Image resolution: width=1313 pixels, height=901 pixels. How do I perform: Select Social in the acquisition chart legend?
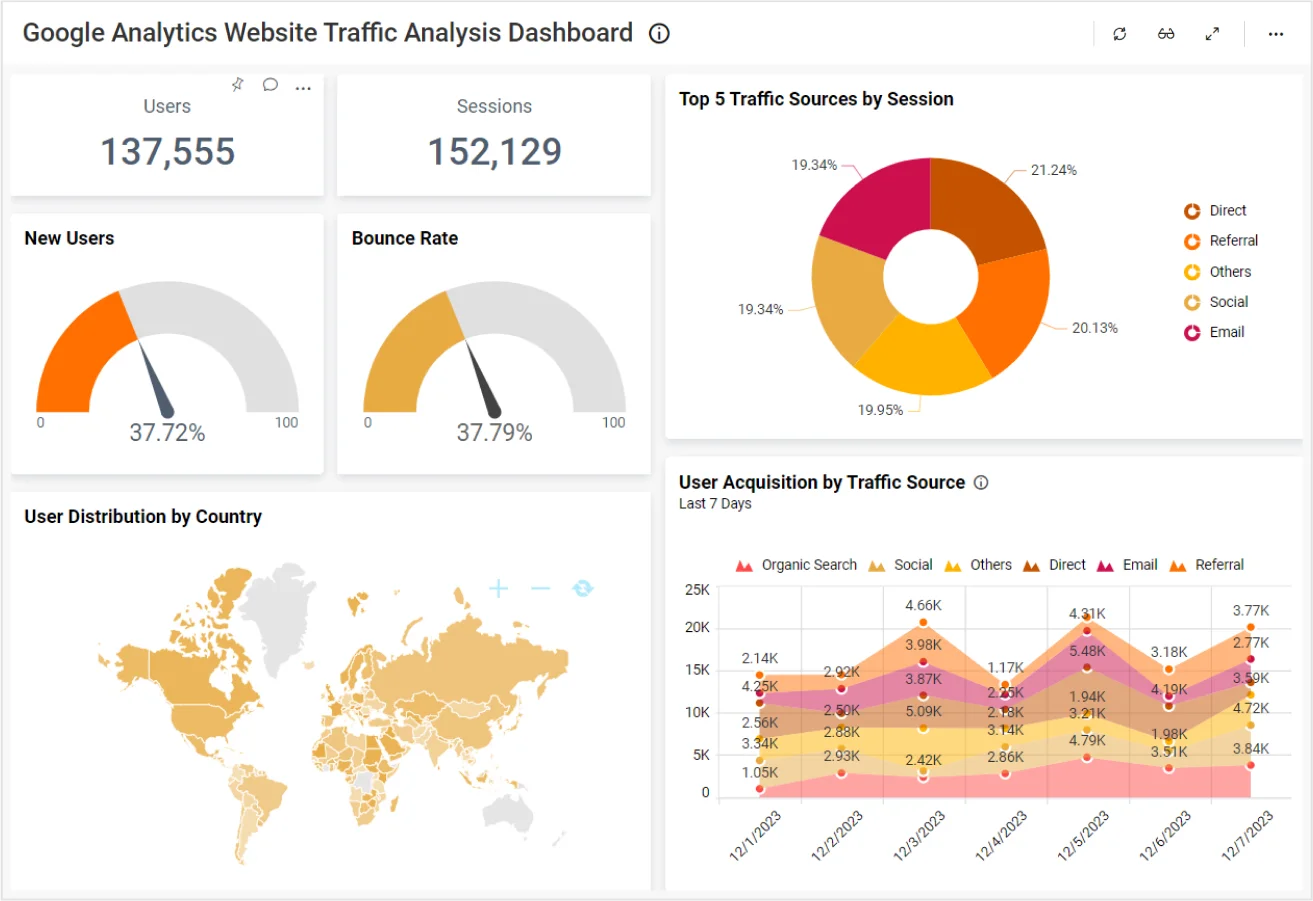coord(911,565)
